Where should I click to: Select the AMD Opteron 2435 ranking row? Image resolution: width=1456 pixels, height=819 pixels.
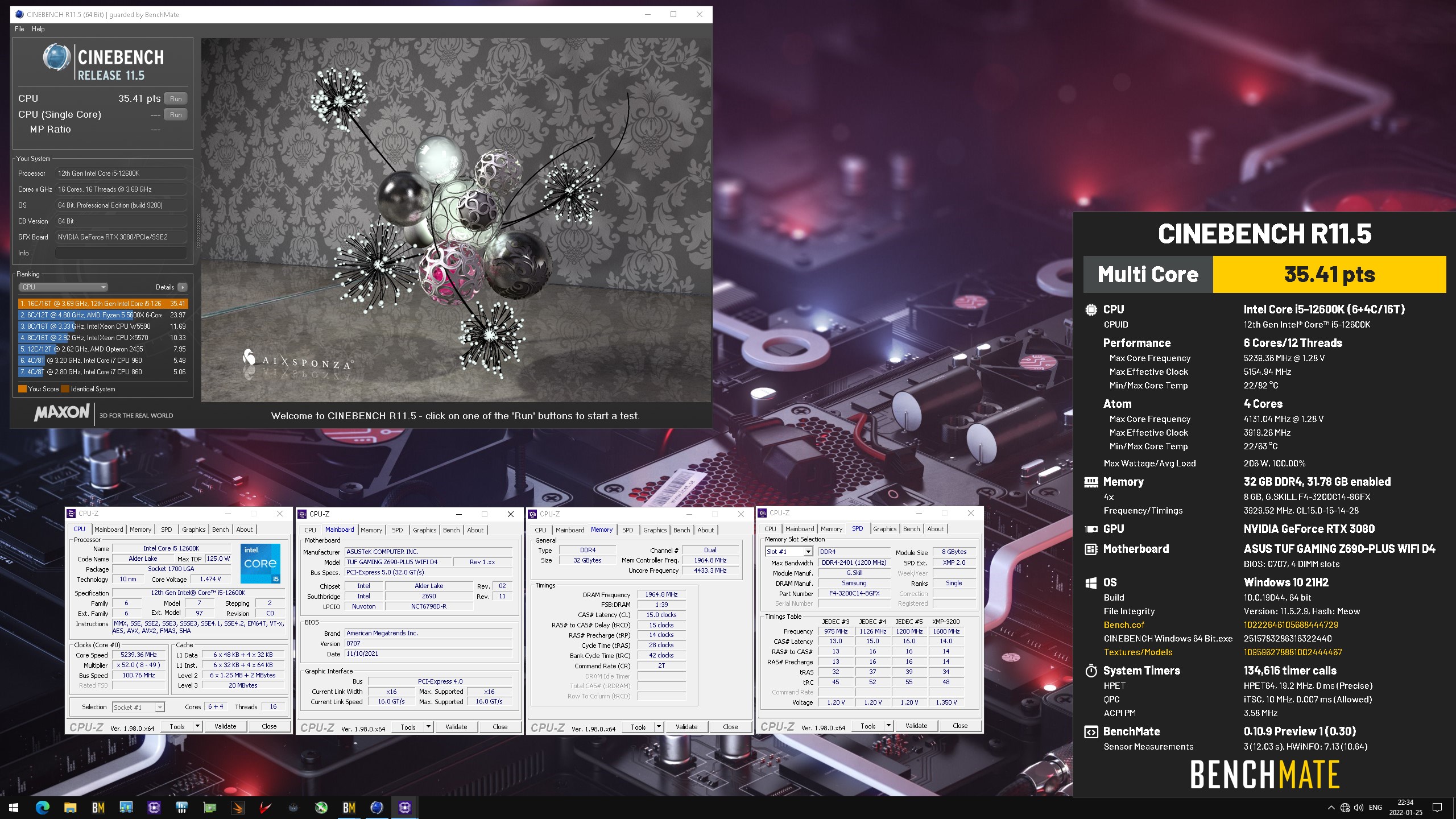(103, 349)
